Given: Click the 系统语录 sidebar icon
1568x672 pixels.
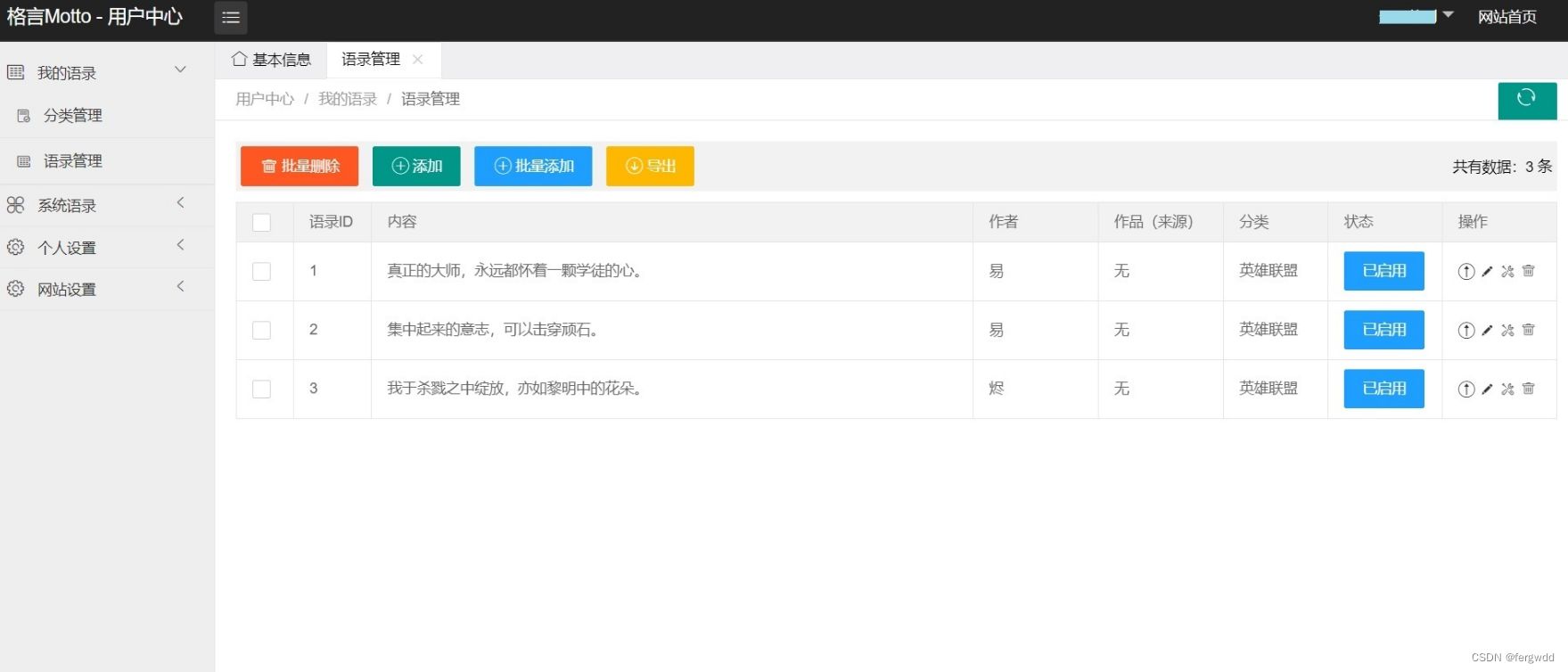Looking at the screenshot, I should tap(15, 205).
